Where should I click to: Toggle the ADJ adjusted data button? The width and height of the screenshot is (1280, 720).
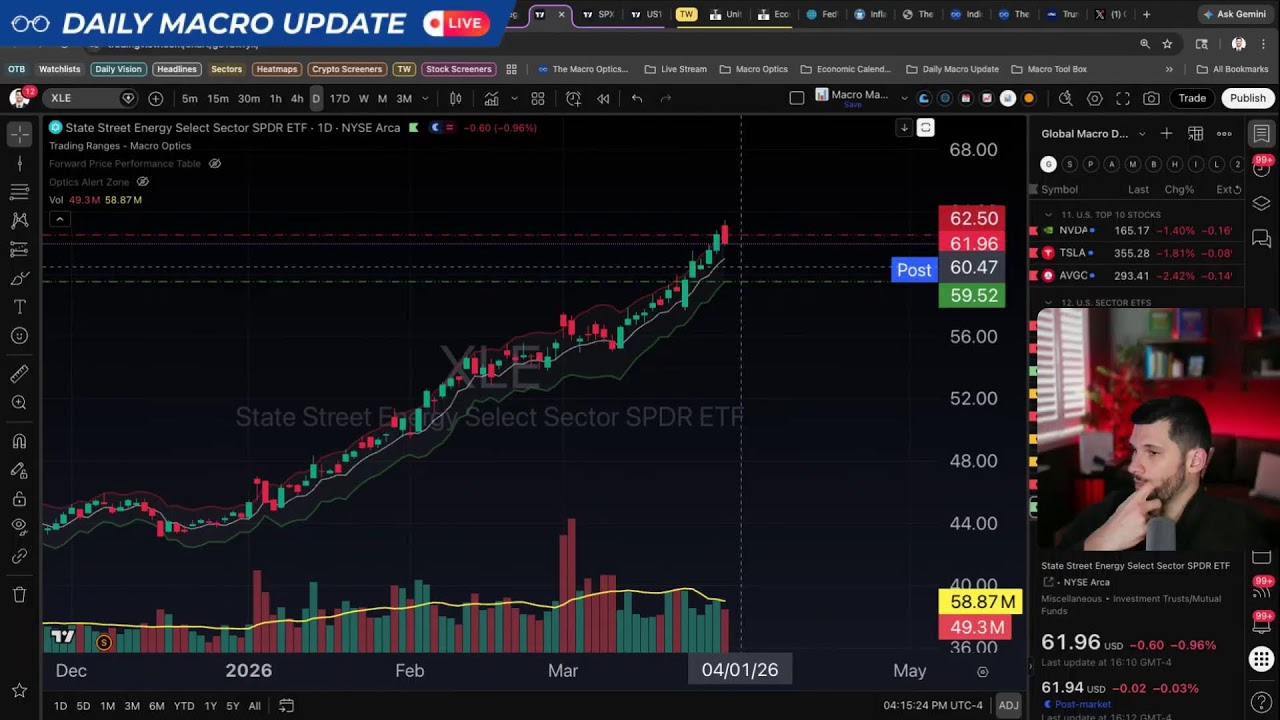click(1008, 706)
